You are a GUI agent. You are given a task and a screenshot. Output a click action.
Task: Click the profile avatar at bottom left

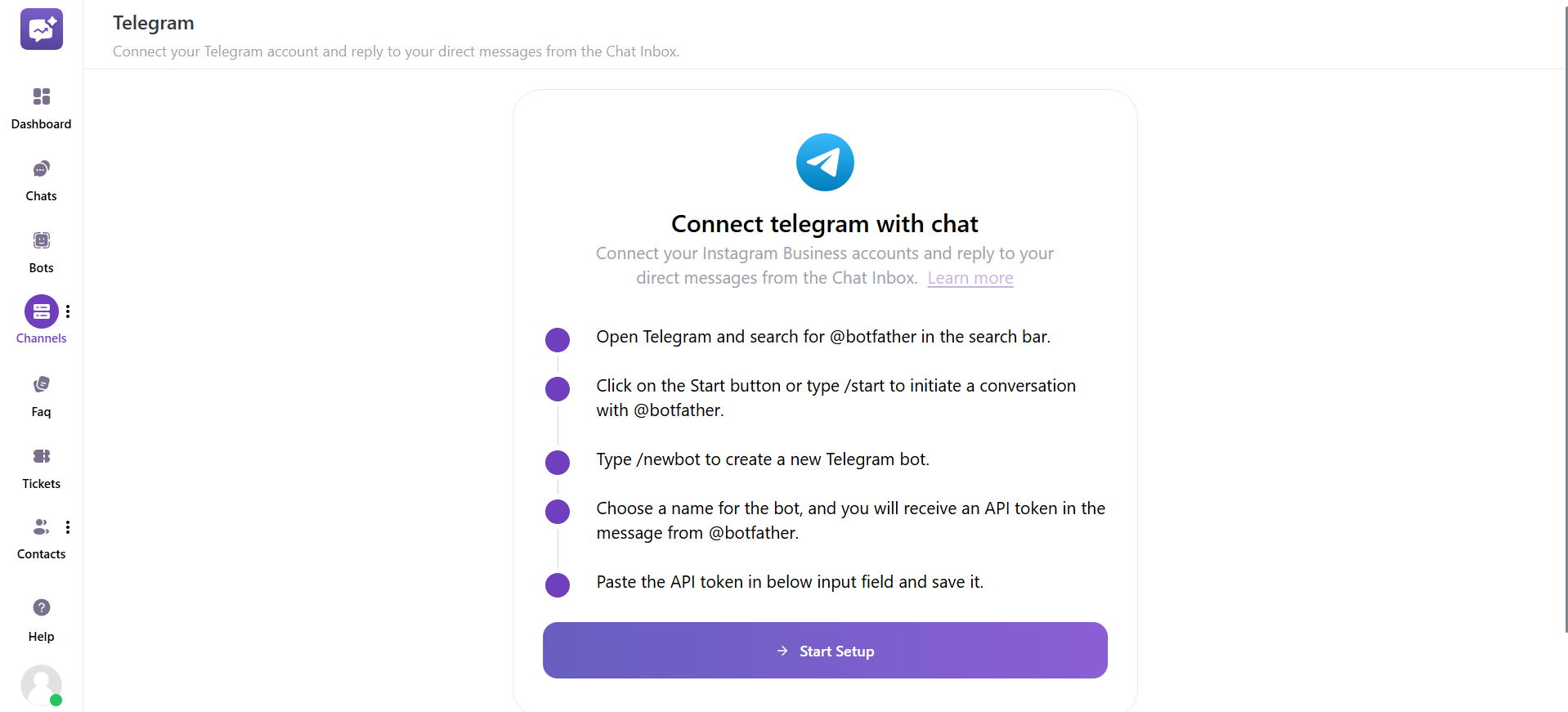click(x=41, y=685)
